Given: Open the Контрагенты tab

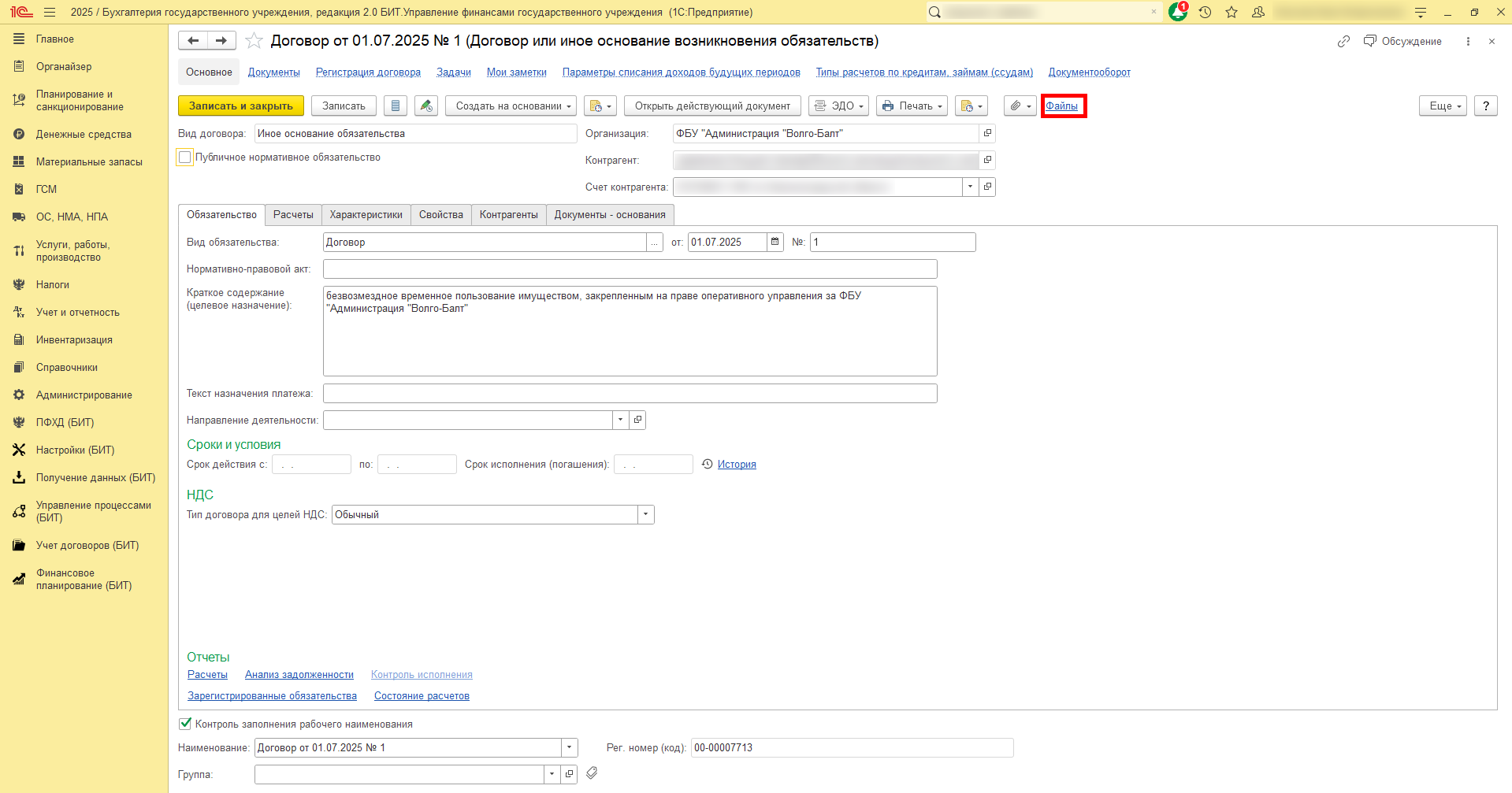Looking at the screenshot, I should (508, 215).
